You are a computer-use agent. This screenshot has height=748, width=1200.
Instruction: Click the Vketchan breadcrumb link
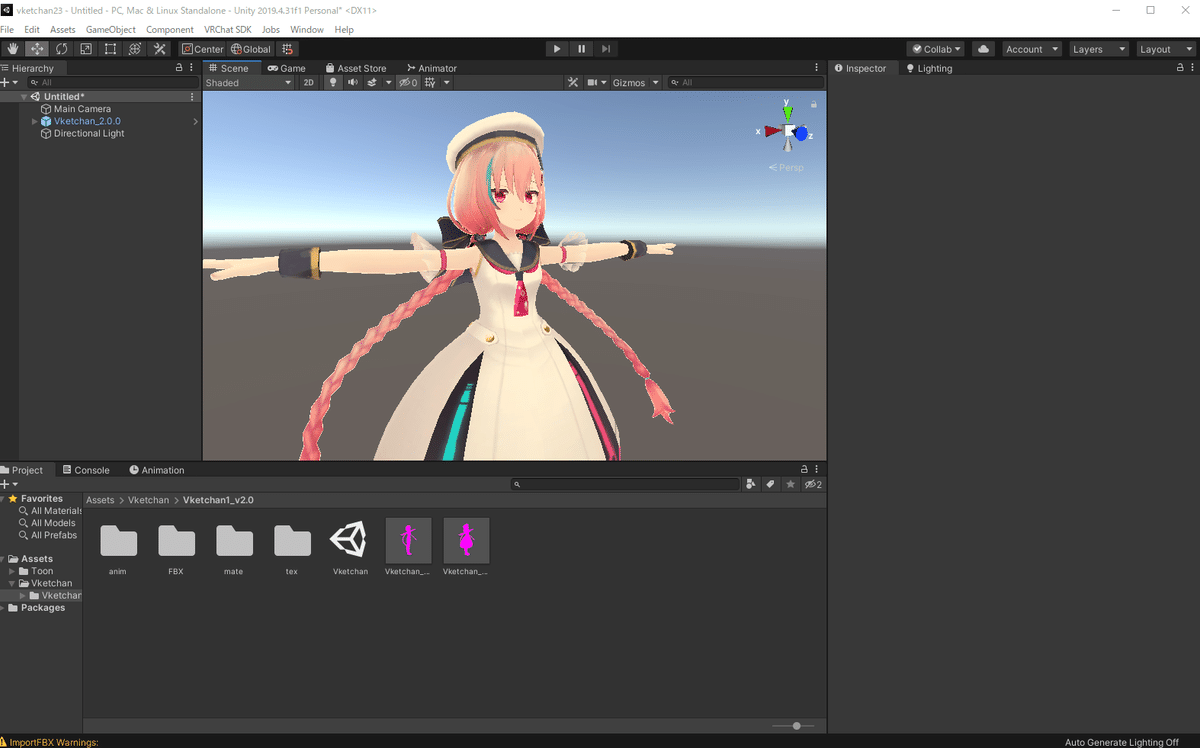point(148,499)
